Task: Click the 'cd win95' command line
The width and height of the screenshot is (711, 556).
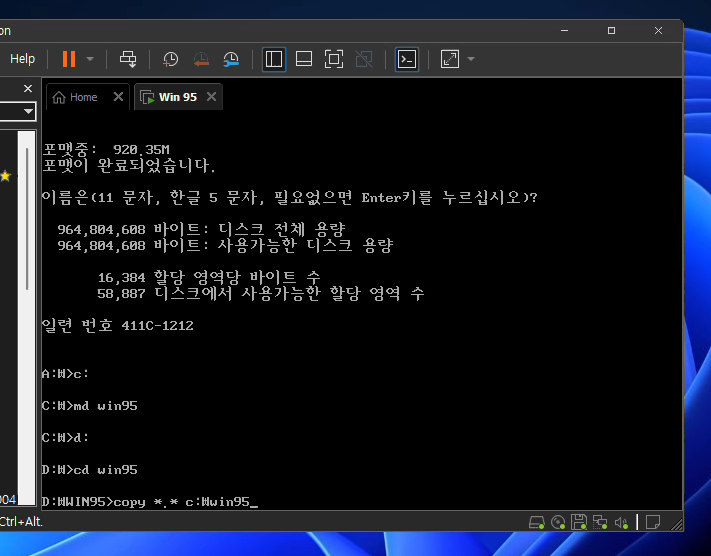Action: click(x=90, y=470)
